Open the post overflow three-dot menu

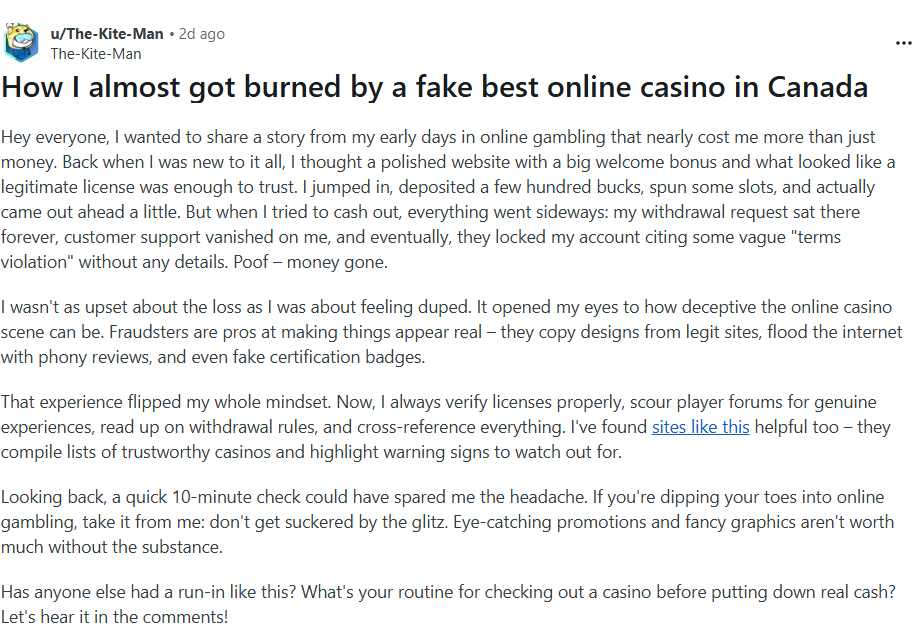point(903,44)
